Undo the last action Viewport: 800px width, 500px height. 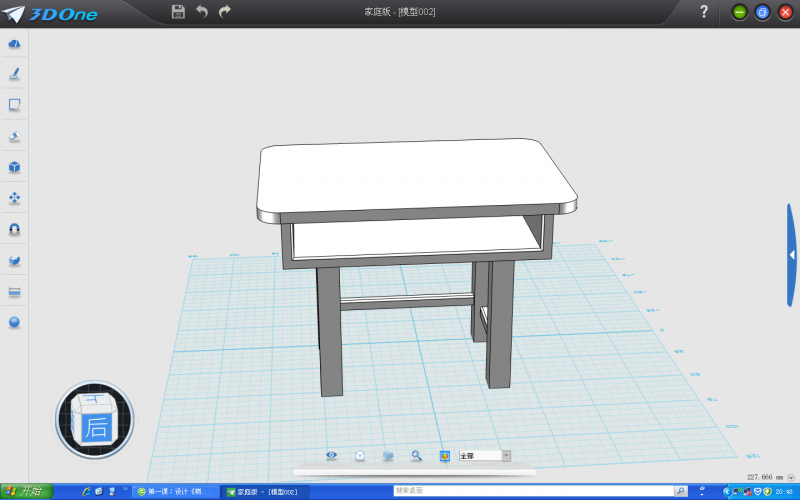pyautogui.click(x=202, y=11)
